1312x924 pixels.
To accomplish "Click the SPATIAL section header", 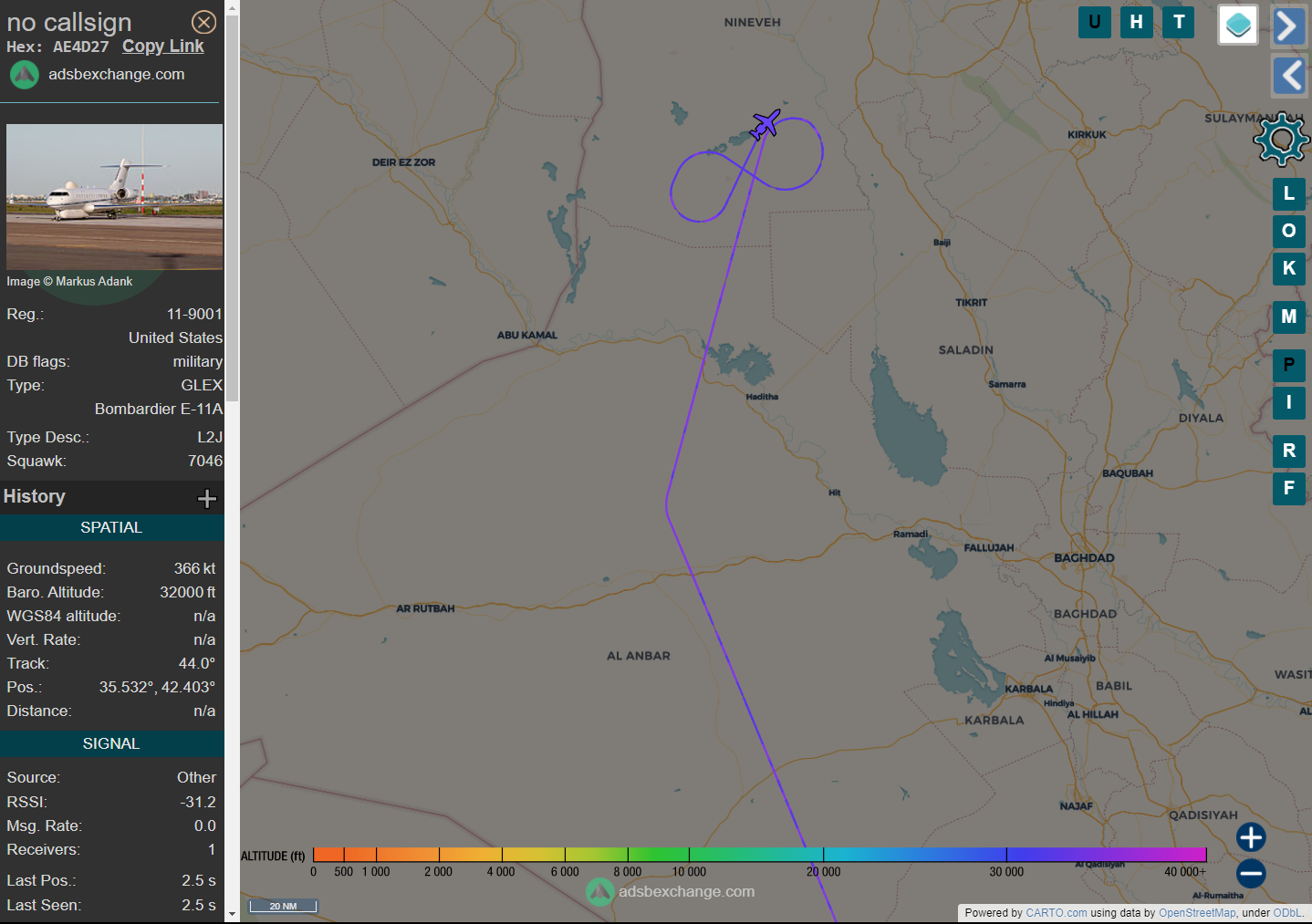I will 111,527.
